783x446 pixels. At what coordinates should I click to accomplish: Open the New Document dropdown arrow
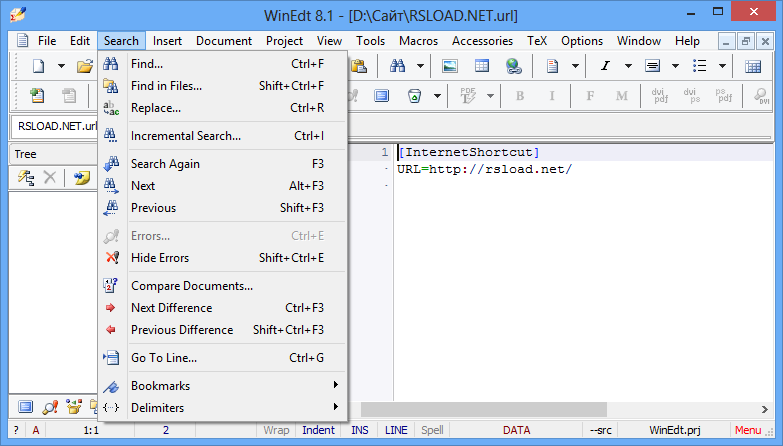point(61,65)
